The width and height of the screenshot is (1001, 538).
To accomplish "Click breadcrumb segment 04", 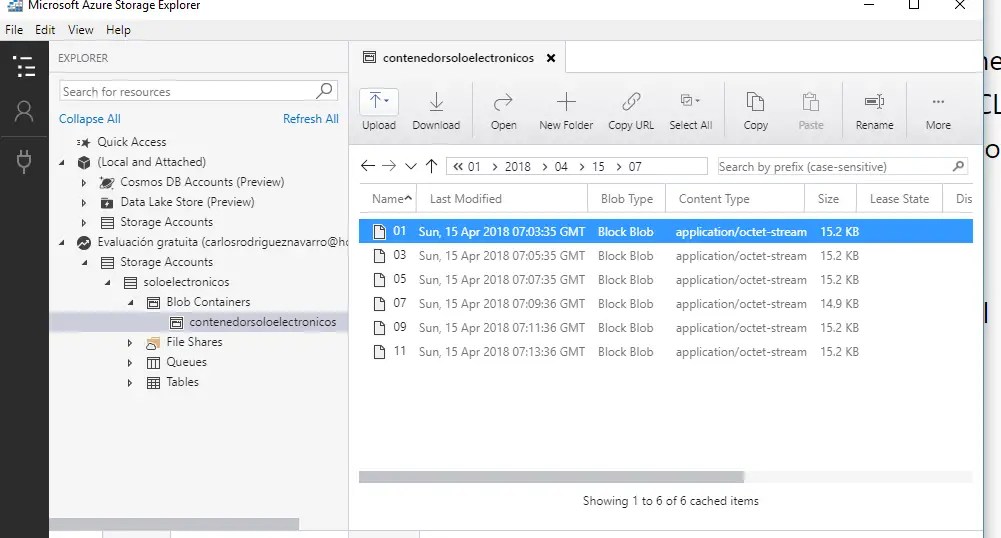I will 561,167.
